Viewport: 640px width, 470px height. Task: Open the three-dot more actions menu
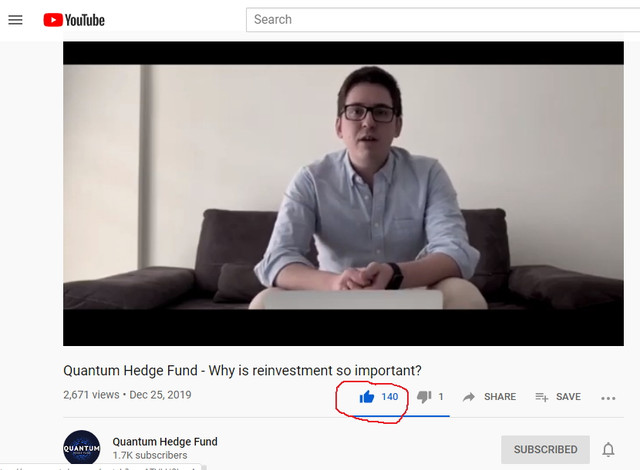pyautogui.click(x=608, y=398)
